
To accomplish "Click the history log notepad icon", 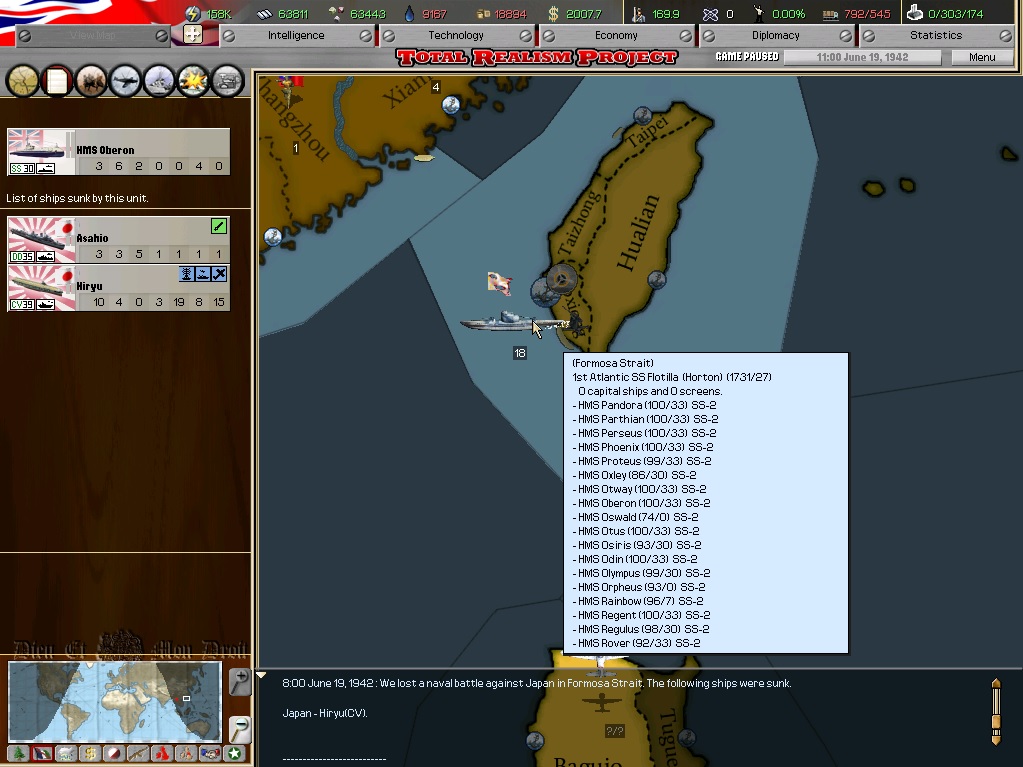I will point(57,81).
